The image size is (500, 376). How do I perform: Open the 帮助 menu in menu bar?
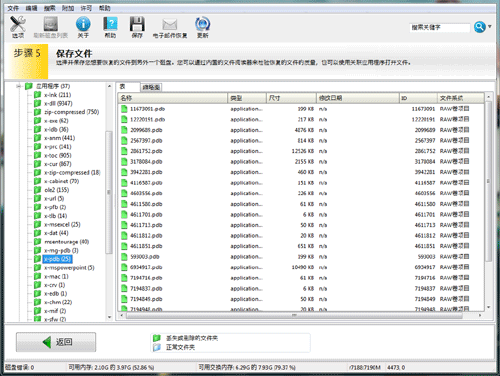click(x=104, y=8)
